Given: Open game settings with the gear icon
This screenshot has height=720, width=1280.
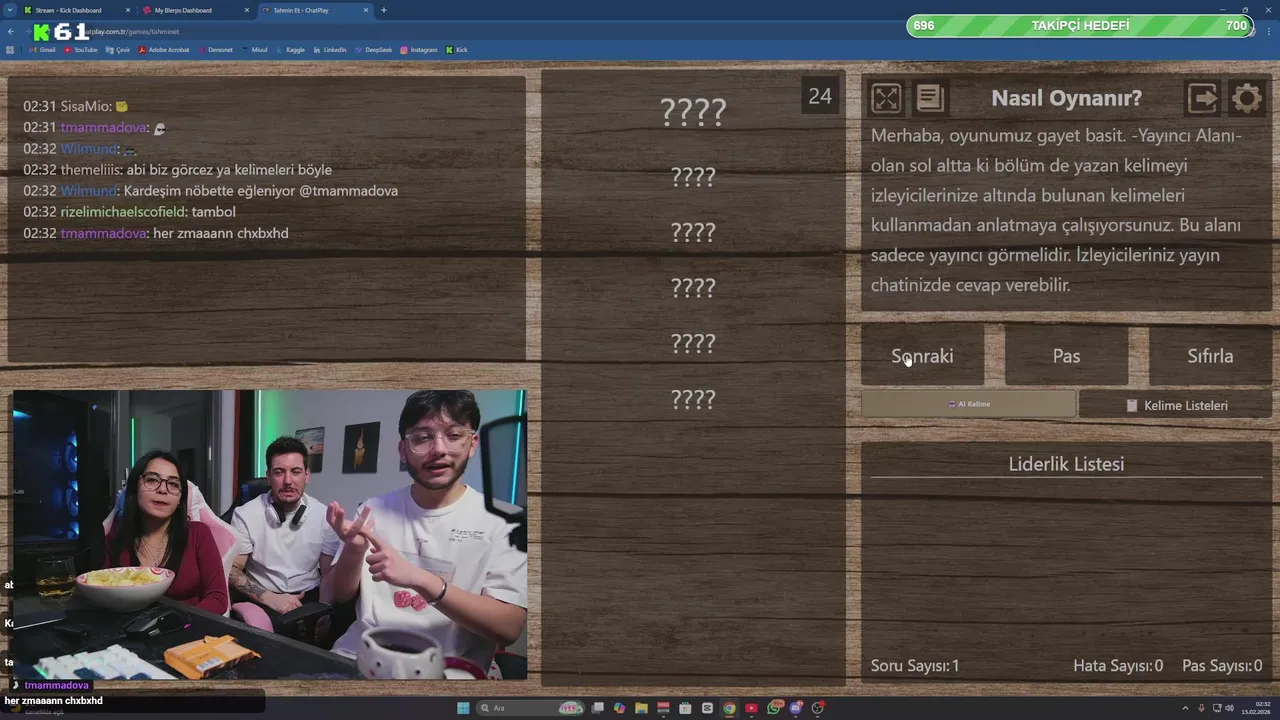Looking at the screenshot, I should point(1246,98).
